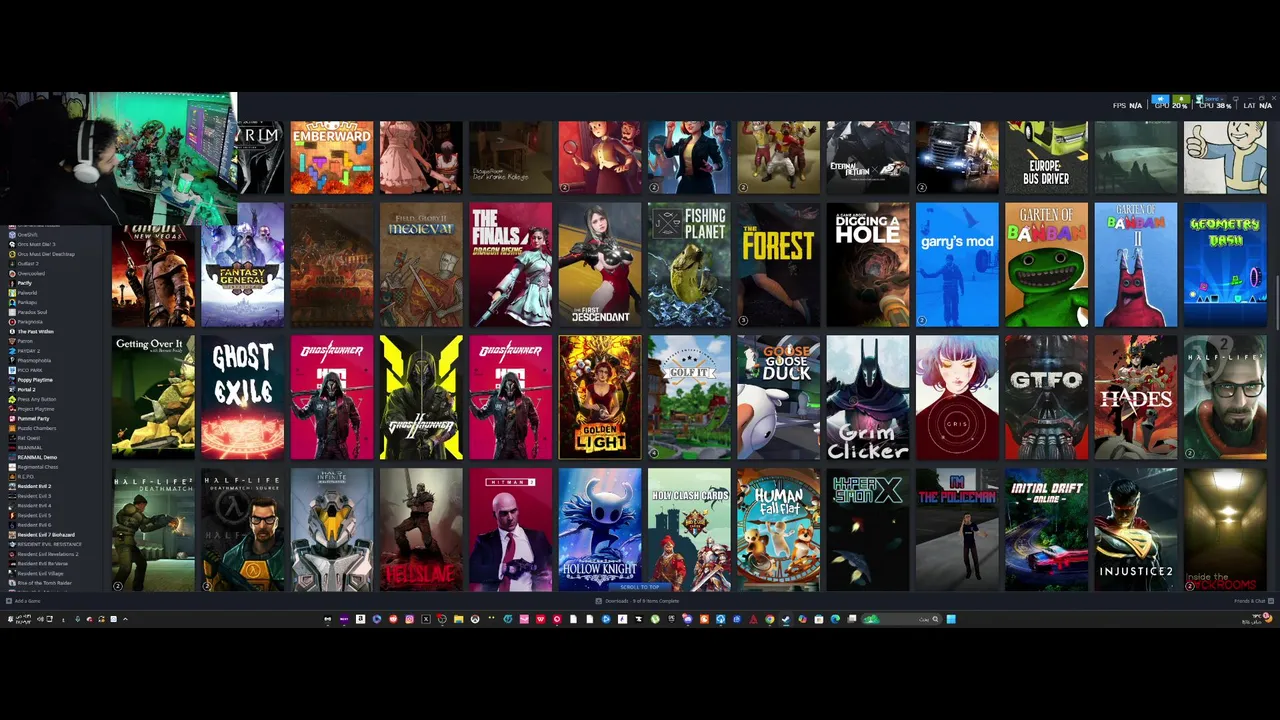Select the GRIS cover

[957, 397]
